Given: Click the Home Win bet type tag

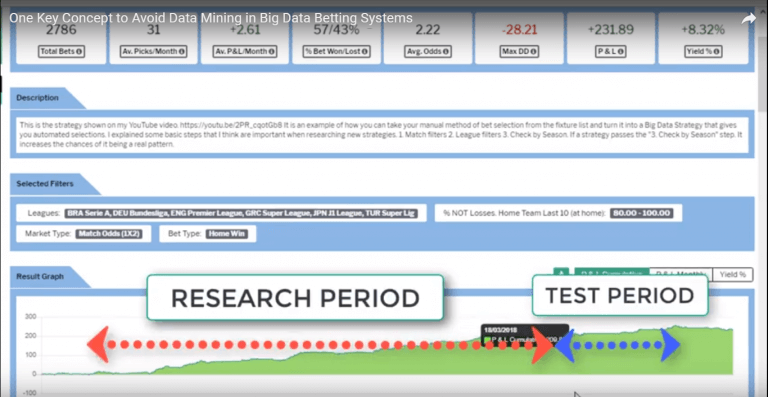Looking at the screenshot, I should click(x=227, y=234).
